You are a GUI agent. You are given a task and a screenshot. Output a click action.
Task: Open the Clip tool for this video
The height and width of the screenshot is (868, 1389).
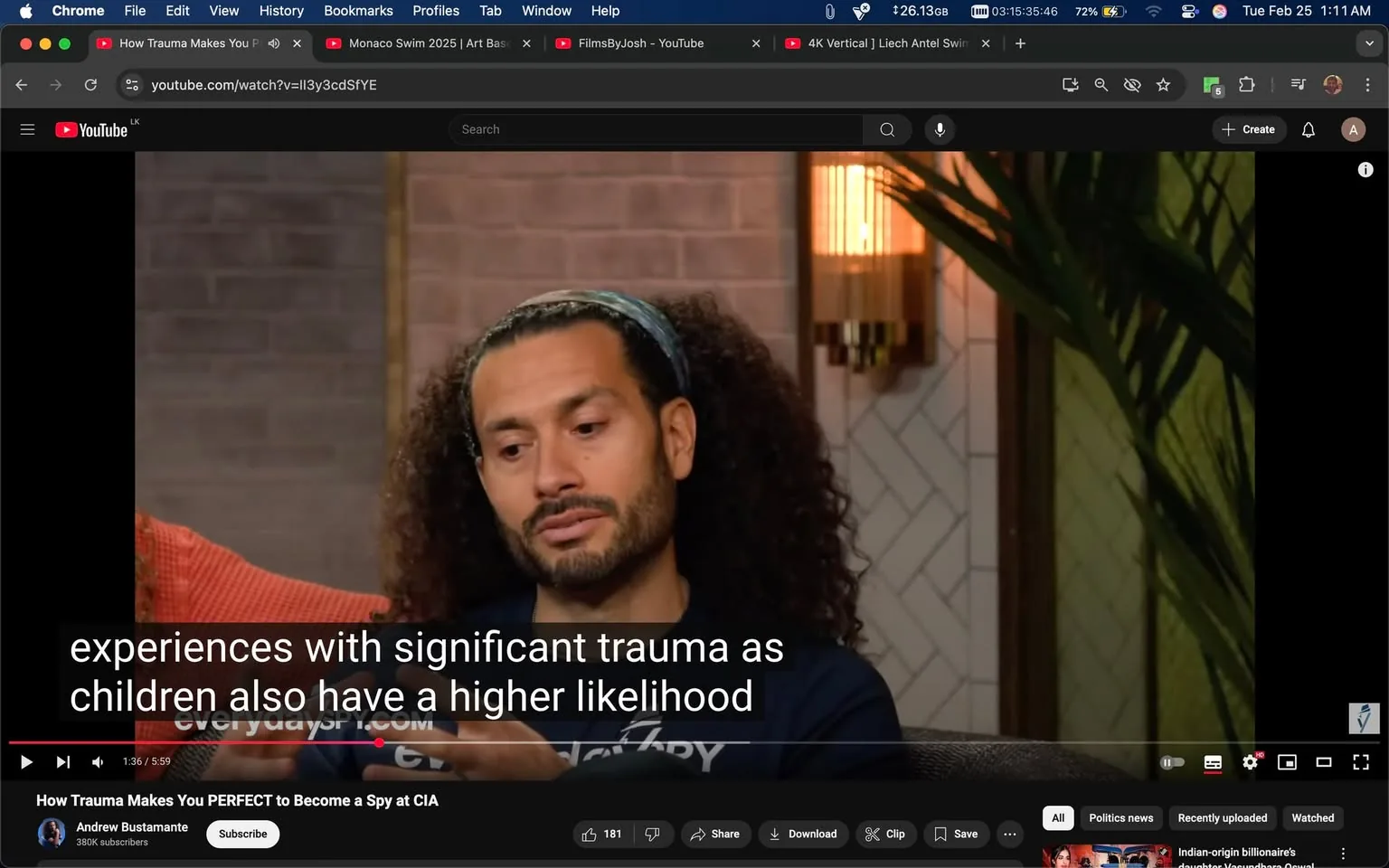tap(885, 834)
